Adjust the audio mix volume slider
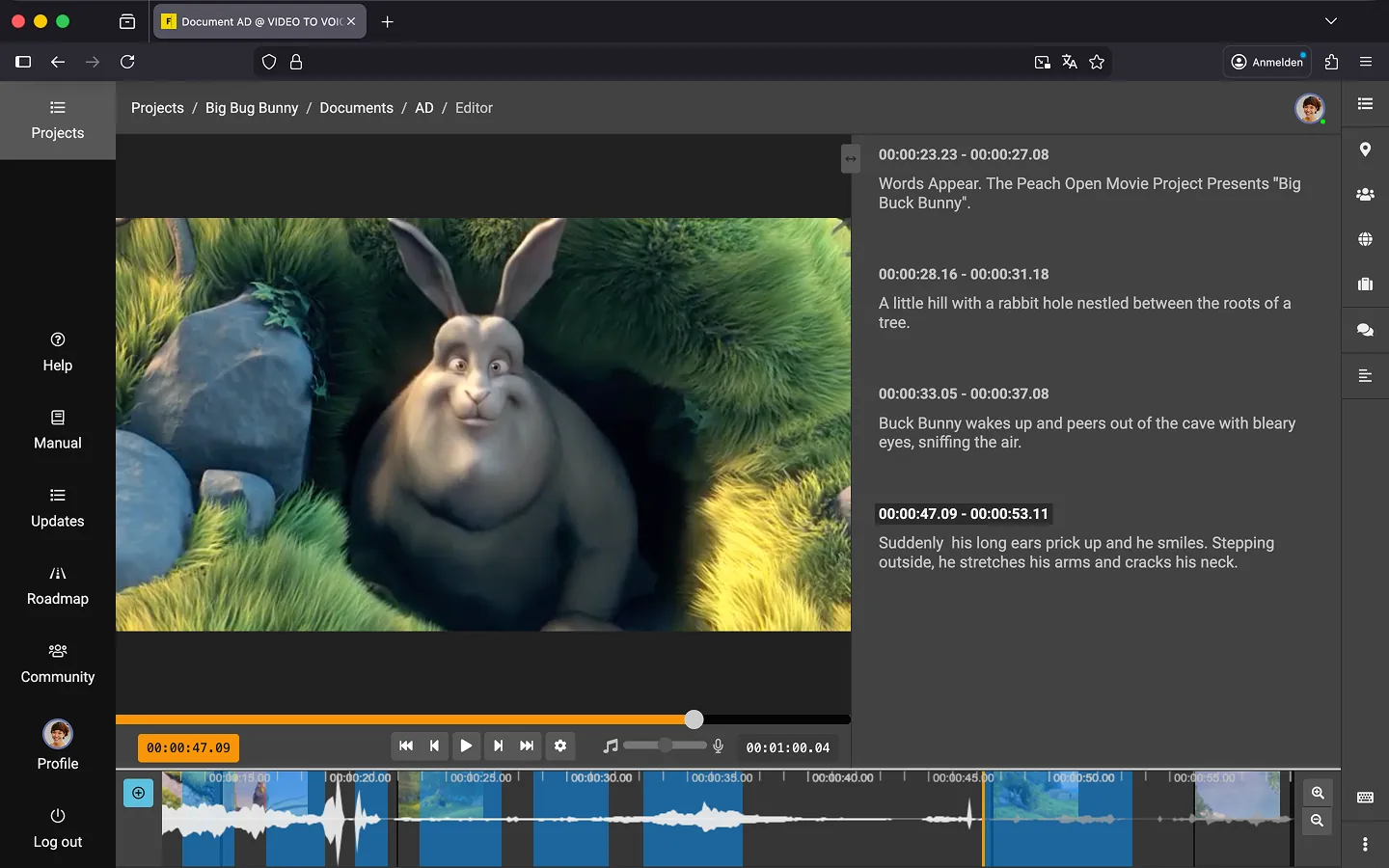This screenshot has width=1389, height=868. pos(665,746)
